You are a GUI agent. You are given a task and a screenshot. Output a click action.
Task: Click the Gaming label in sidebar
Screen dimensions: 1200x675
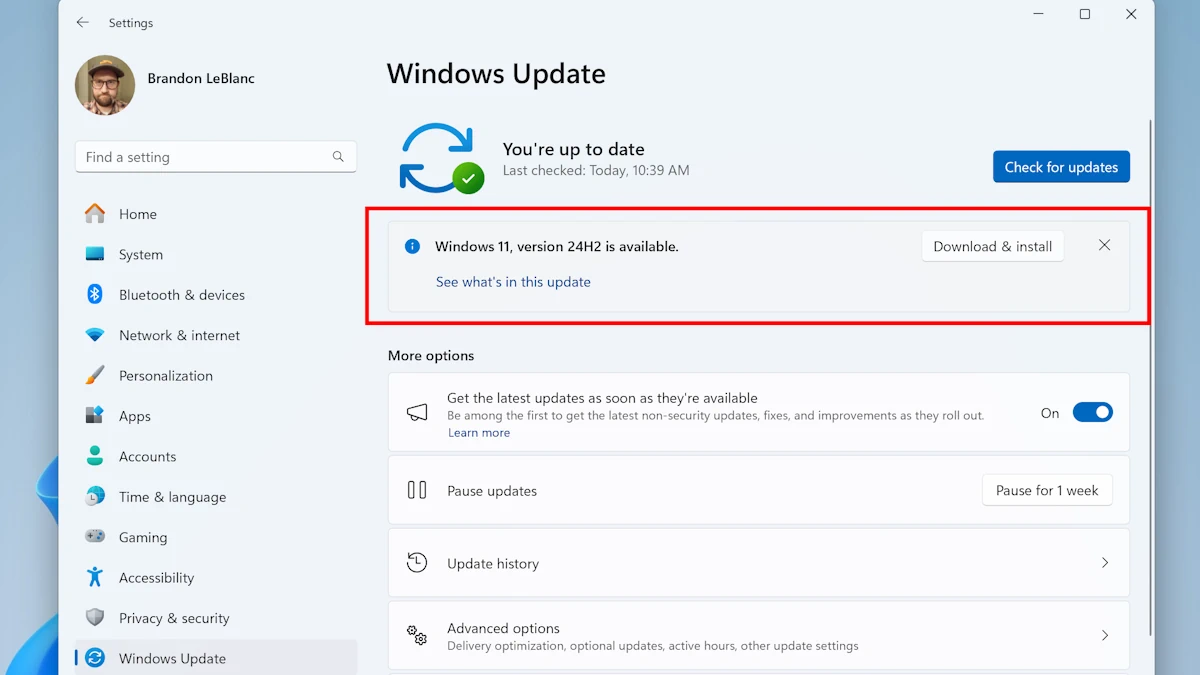[x=143, y=537]
